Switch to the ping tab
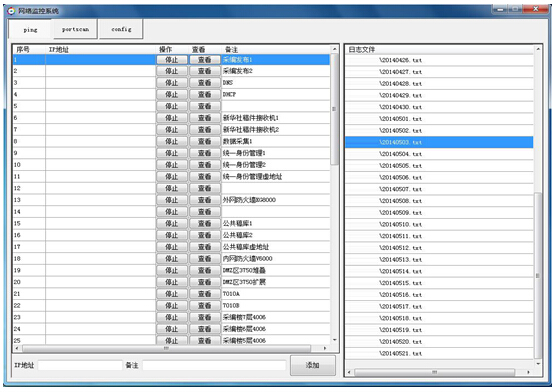The image size is (552, 392). pyautogui.click(x=30, y=30)
